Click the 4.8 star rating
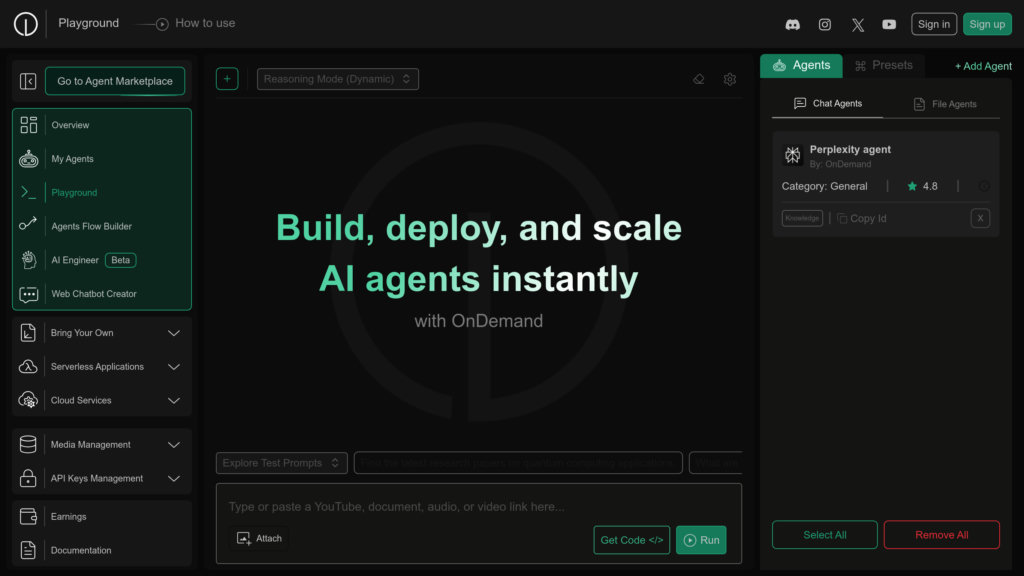The height and width of the screenshot is (576, 1024). pos(921,186)
